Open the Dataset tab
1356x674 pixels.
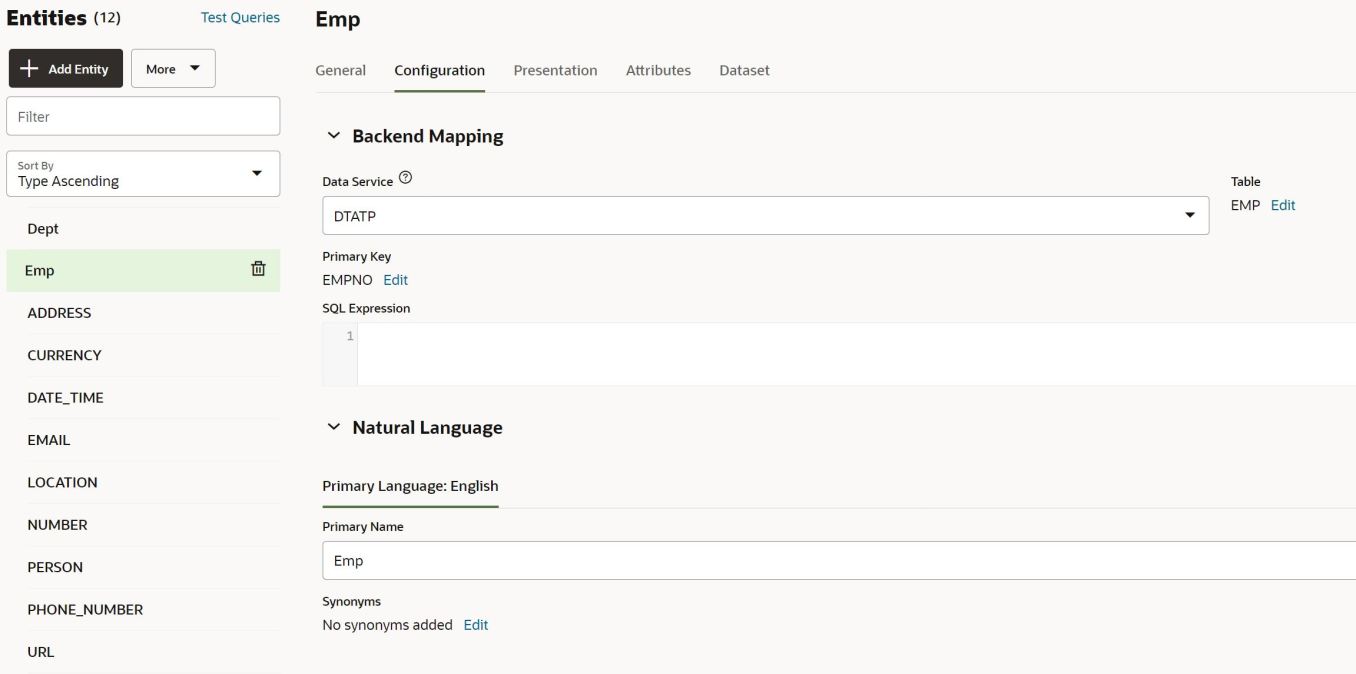click(744, 70)
